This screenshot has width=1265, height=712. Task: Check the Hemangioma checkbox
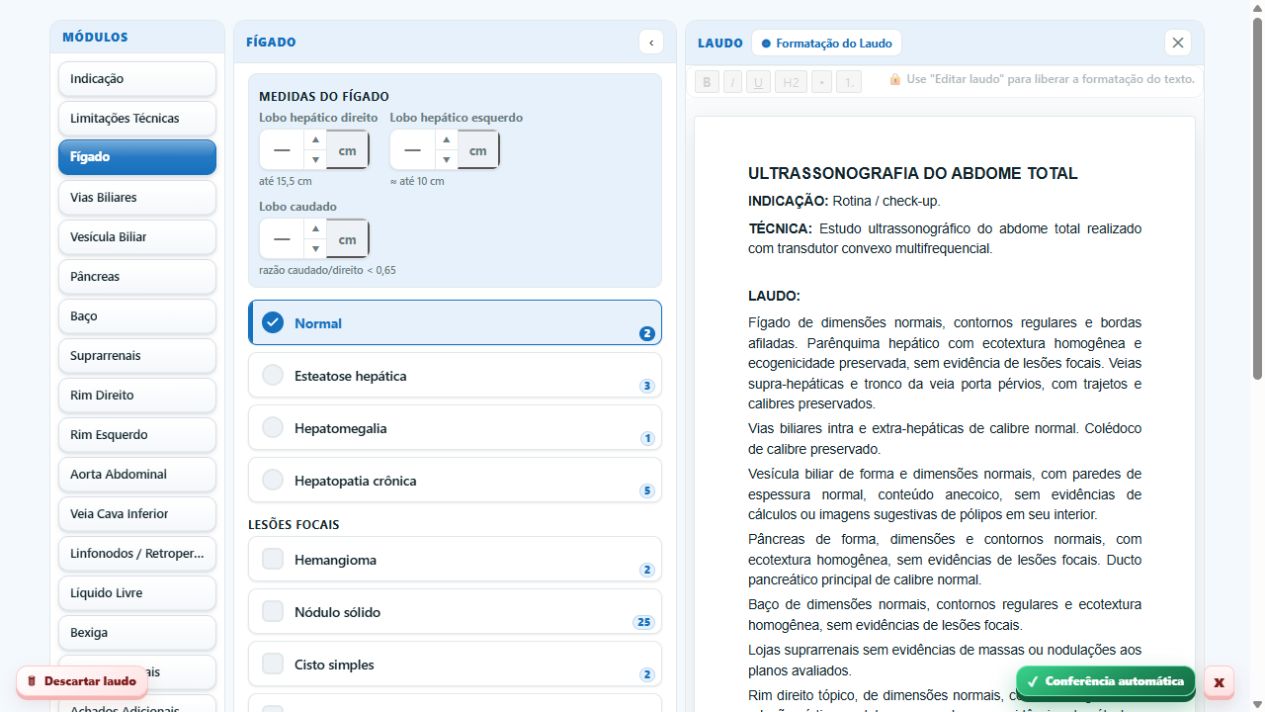273,560
